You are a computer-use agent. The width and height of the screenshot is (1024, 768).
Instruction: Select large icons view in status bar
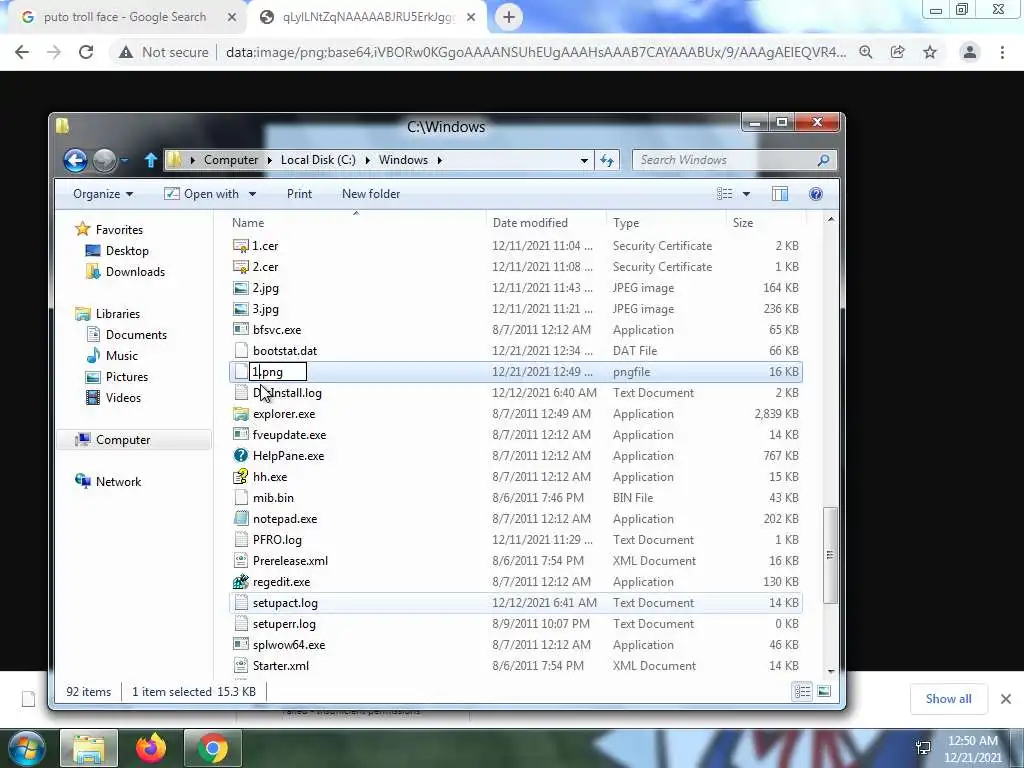pos(824,692)
